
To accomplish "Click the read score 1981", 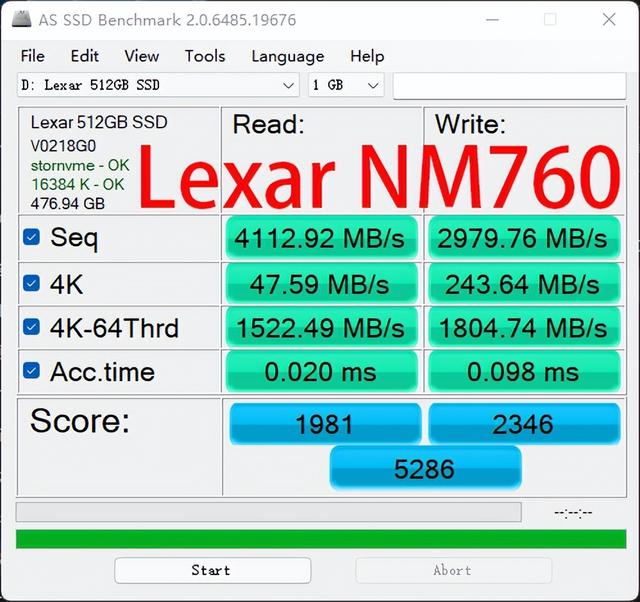I will click(325, 424).
